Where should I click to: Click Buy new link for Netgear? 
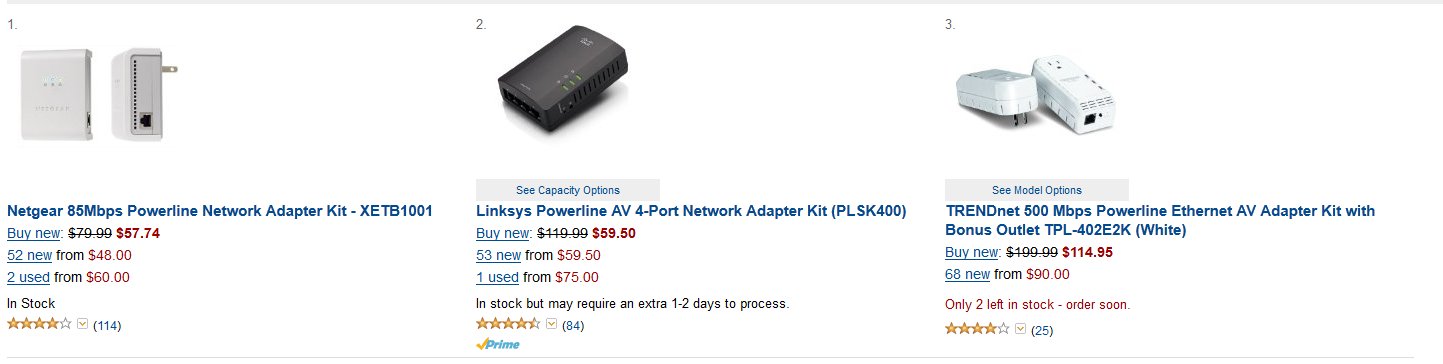35,233
